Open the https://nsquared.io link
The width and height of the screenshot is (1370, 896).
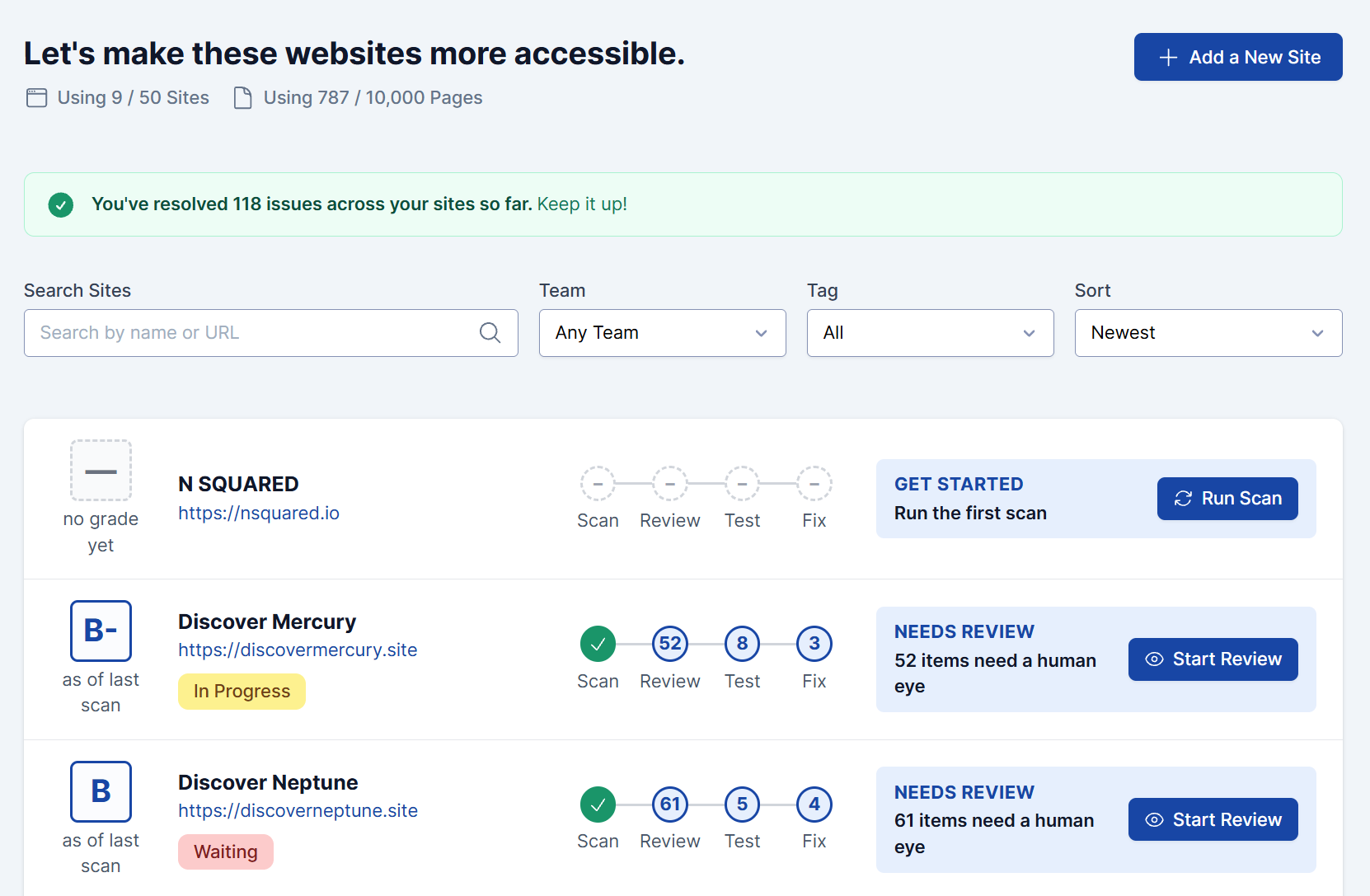(x=259, y=513)
